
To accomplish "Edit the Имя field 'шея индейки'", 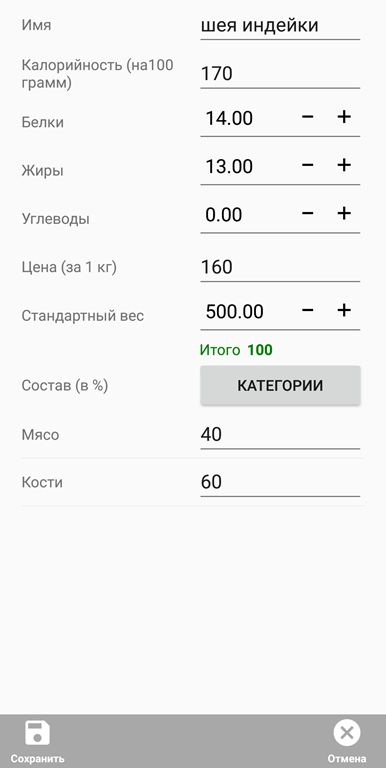I will click(280, 26).
